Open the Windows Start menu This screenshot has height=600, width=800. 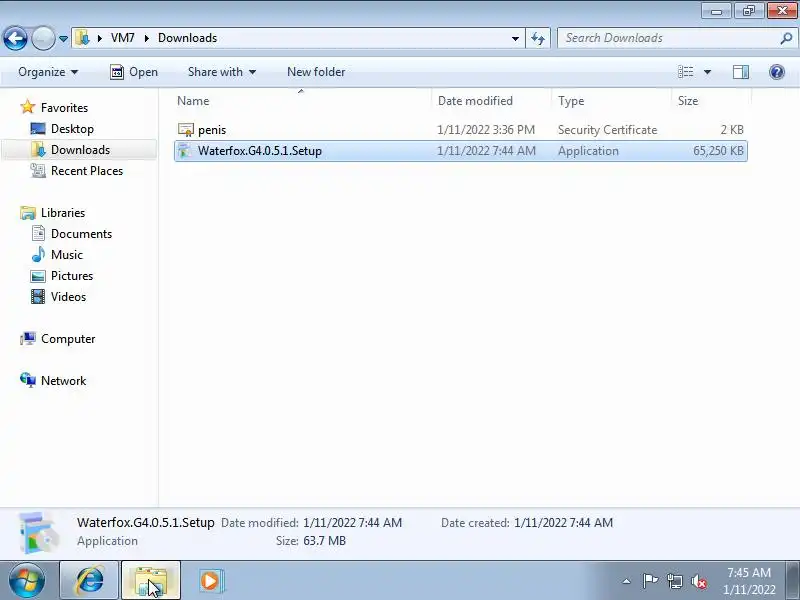[27, 581]
